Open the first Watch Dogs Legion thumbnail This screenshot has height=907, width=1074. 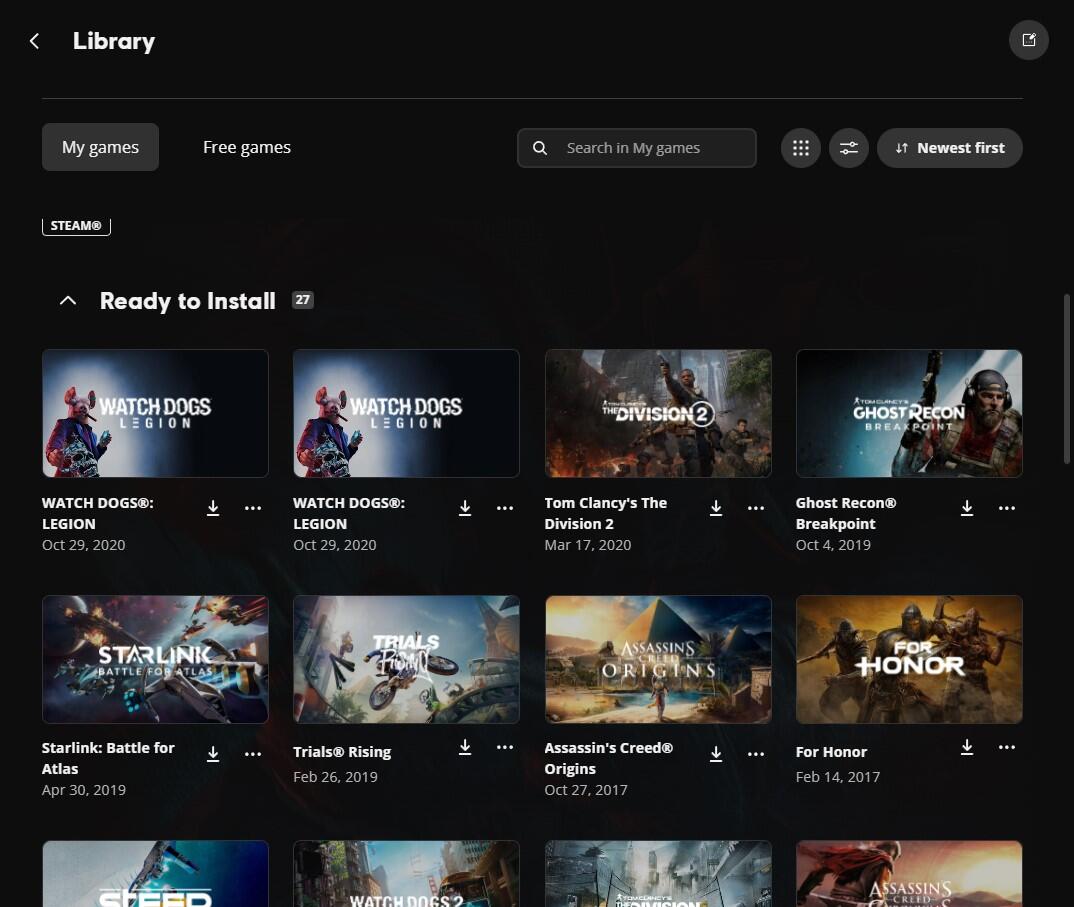(155, 413)
